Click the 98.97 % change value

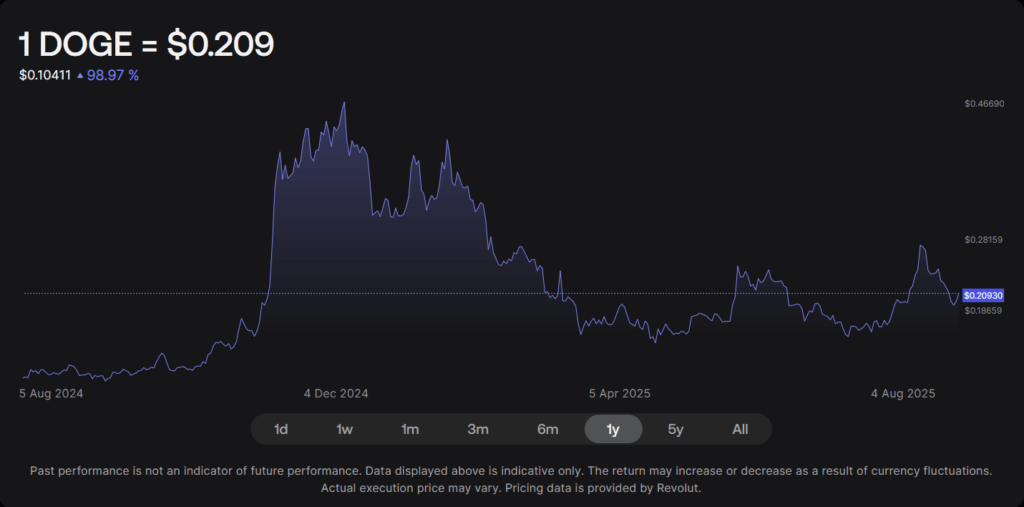[113, 76]
